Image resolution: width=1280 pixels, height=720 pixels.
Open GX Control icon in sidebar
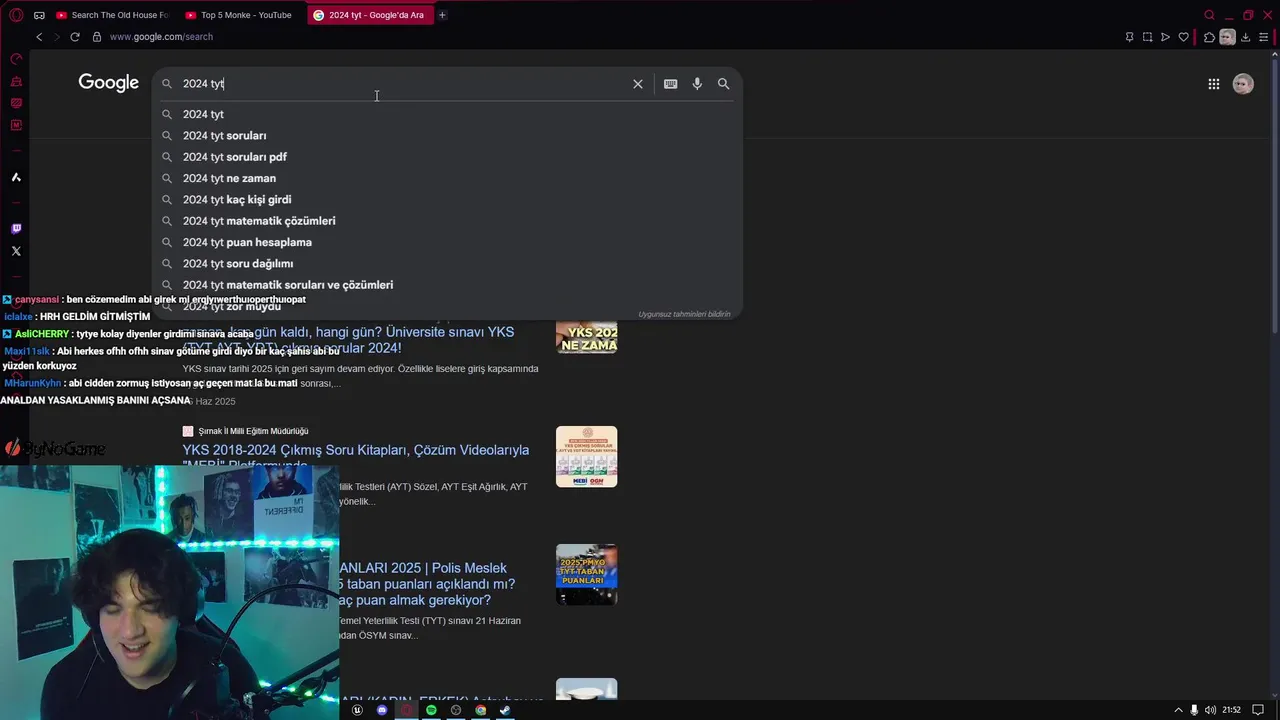click(16, 59)
